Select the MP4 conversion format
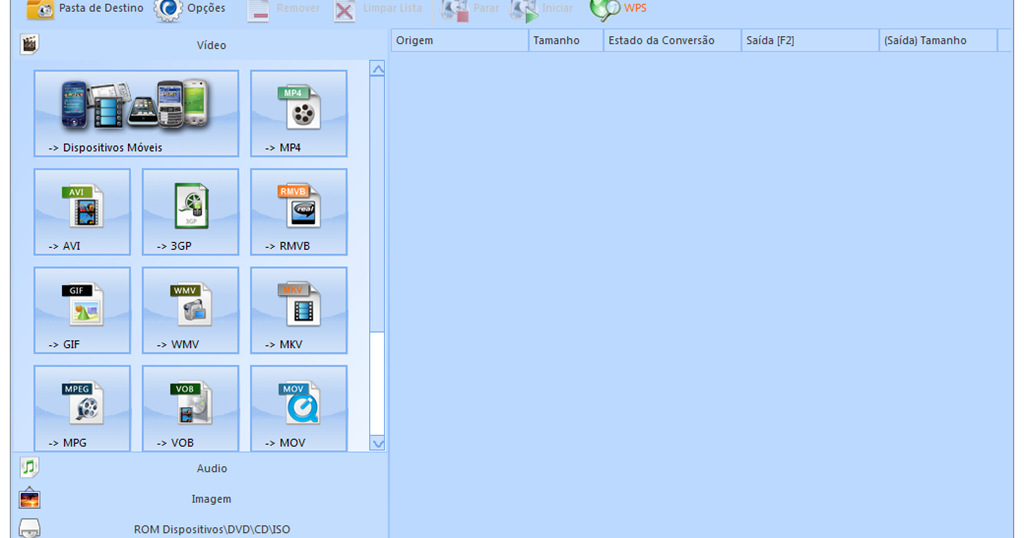 (299, 114)
